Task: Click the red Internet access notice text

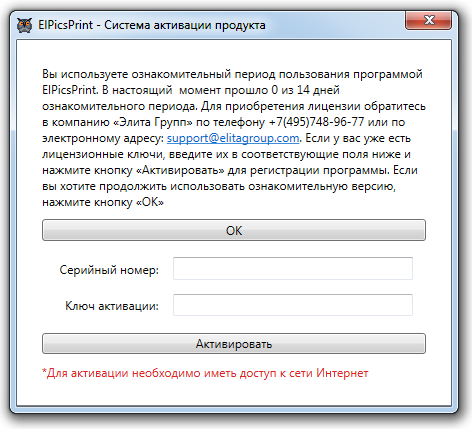Action: tap(205, 373)
